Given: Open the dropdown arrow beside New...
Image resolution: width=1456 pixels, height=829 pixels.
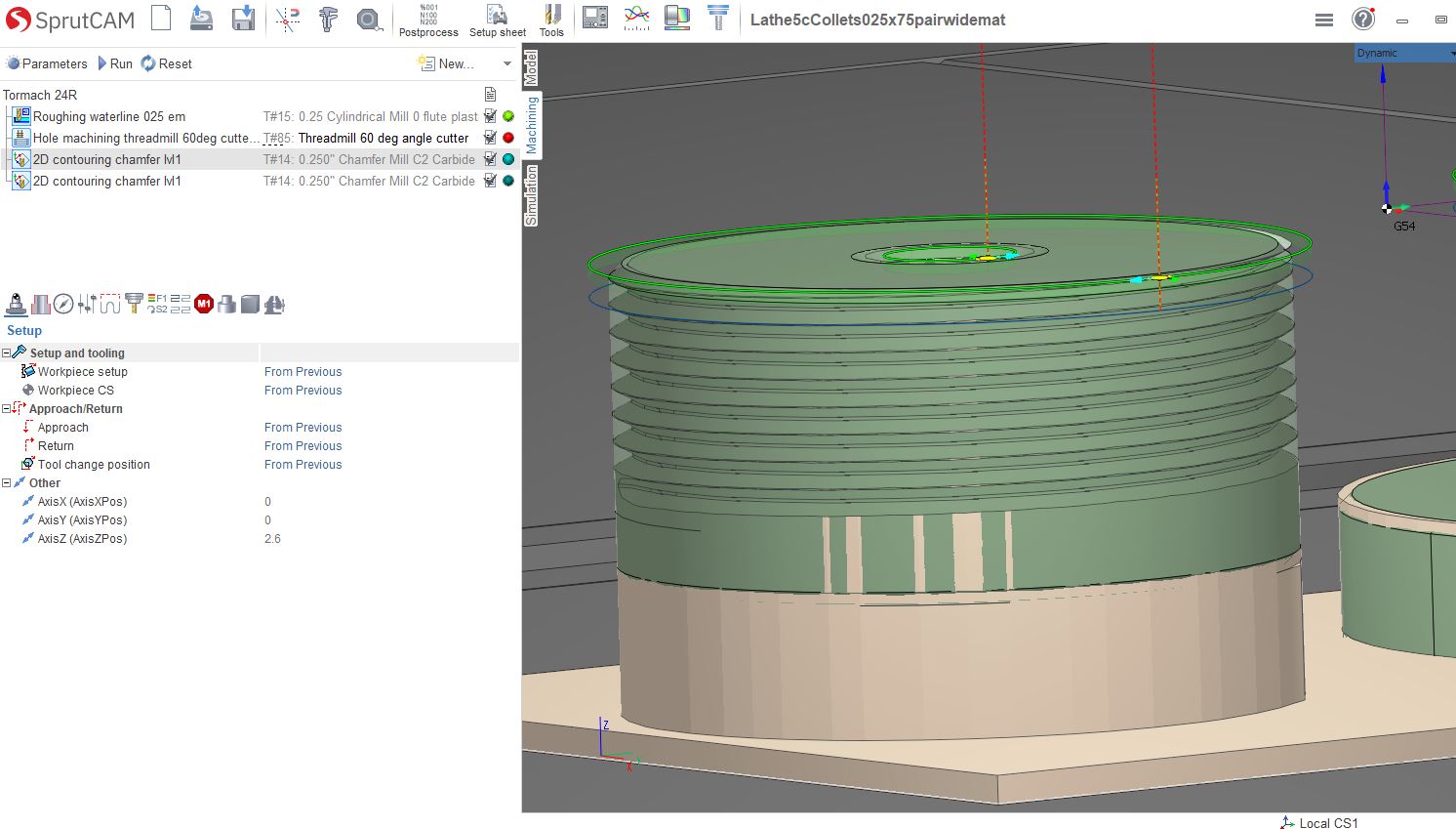Looking at the screenshot, I should click(506, 63).
